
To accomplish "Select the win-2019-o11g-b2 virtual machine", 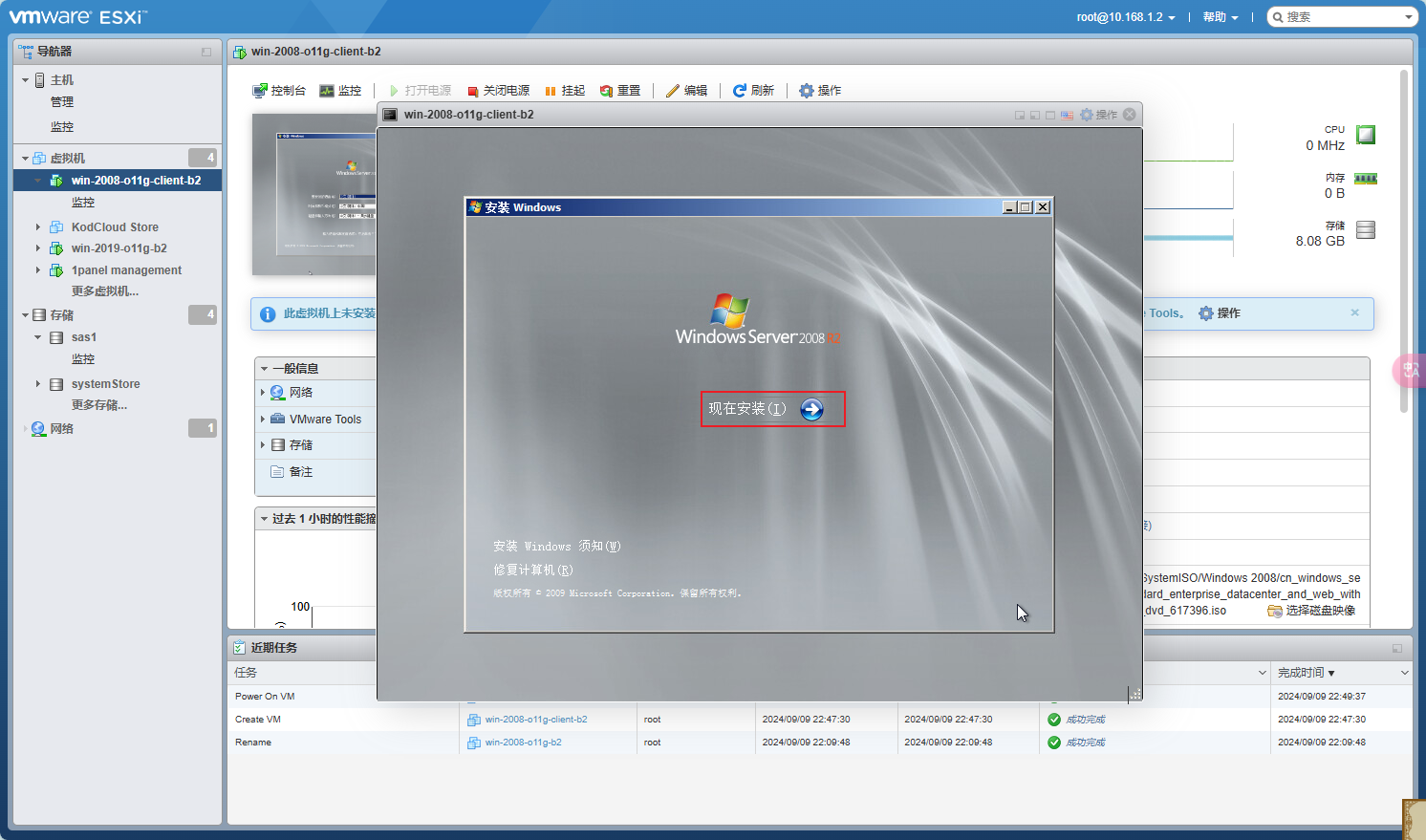I will click(x=119, y=248).
